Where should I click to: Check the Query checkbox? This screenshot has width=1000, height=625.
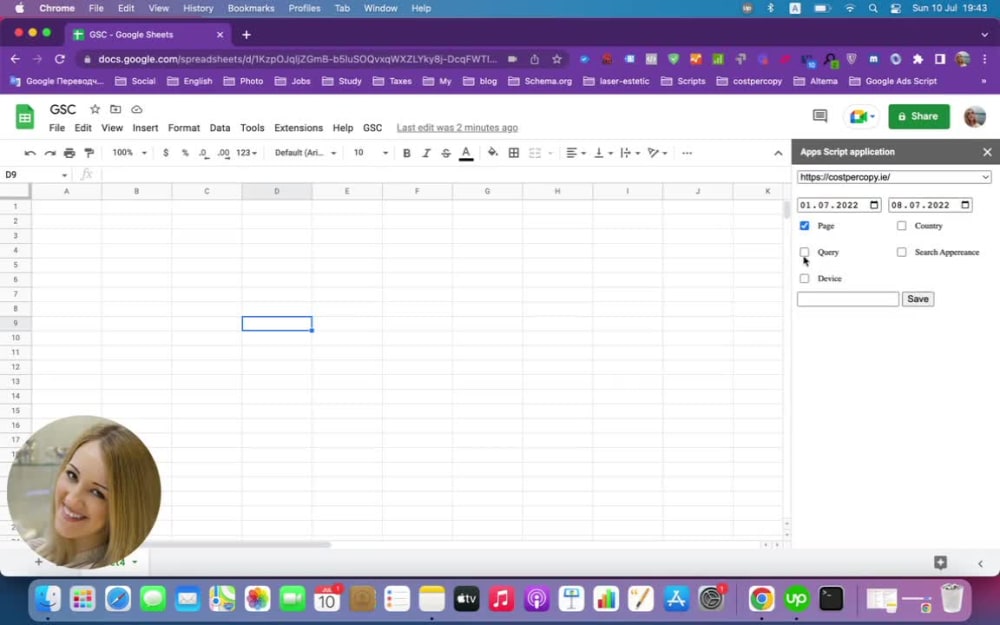click(804, 252)
